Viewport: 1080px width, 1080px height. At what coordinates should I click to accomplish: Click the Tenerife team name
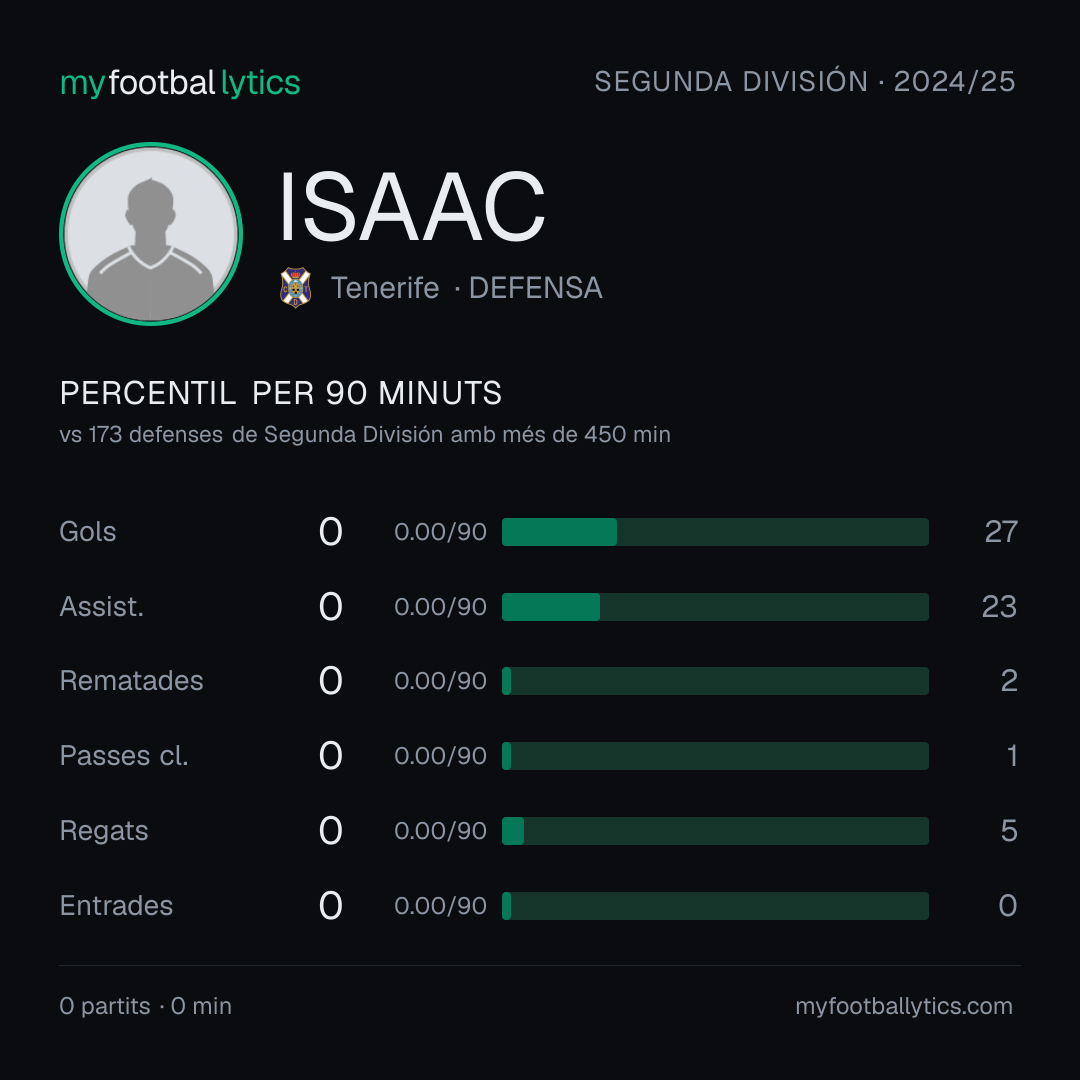point(385,288)
